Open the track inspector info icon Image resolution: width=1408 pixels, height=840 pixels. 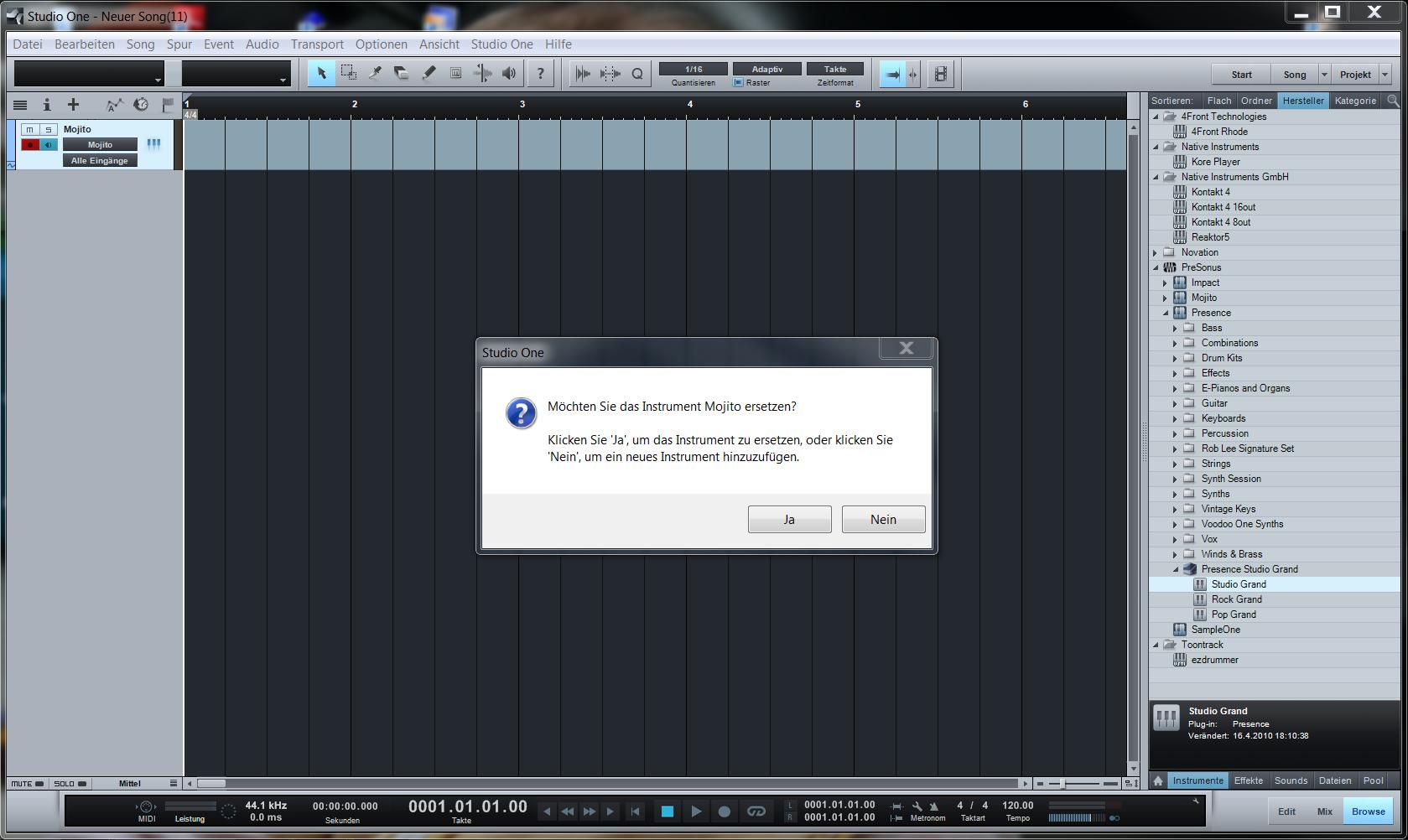pos(47,105)
